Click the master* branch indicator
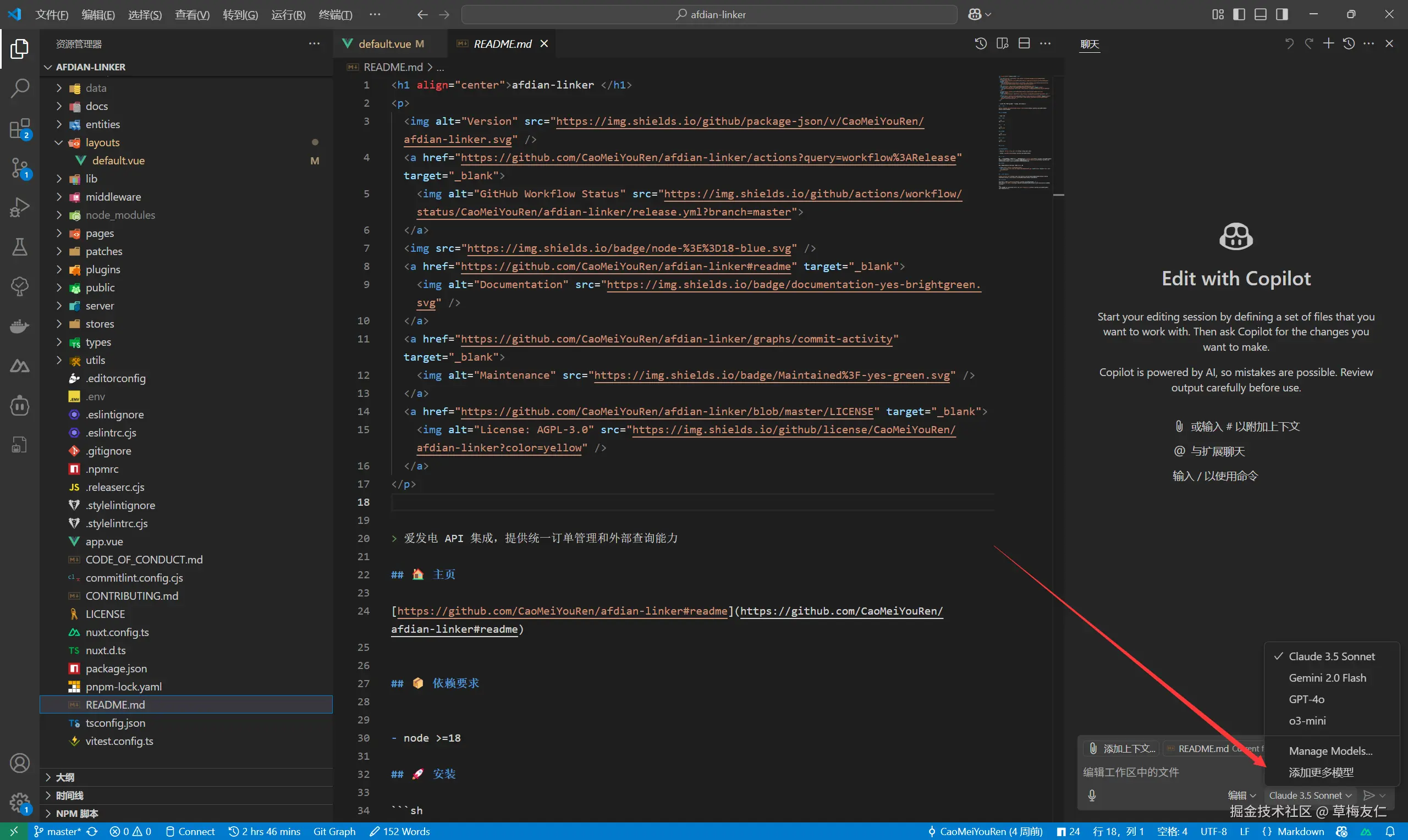 tap(58, 832)
